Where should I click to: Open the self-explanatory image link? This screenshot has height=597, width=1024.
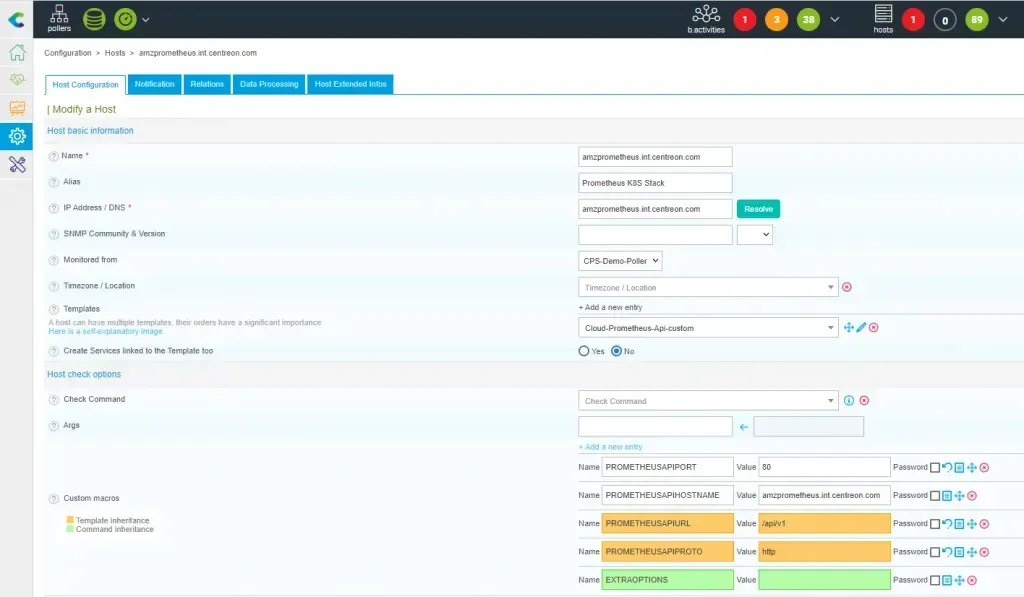coord(106,332)
